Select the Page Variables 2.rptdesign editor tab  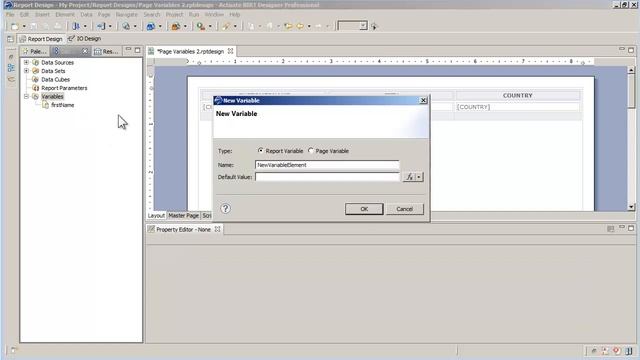191,51
